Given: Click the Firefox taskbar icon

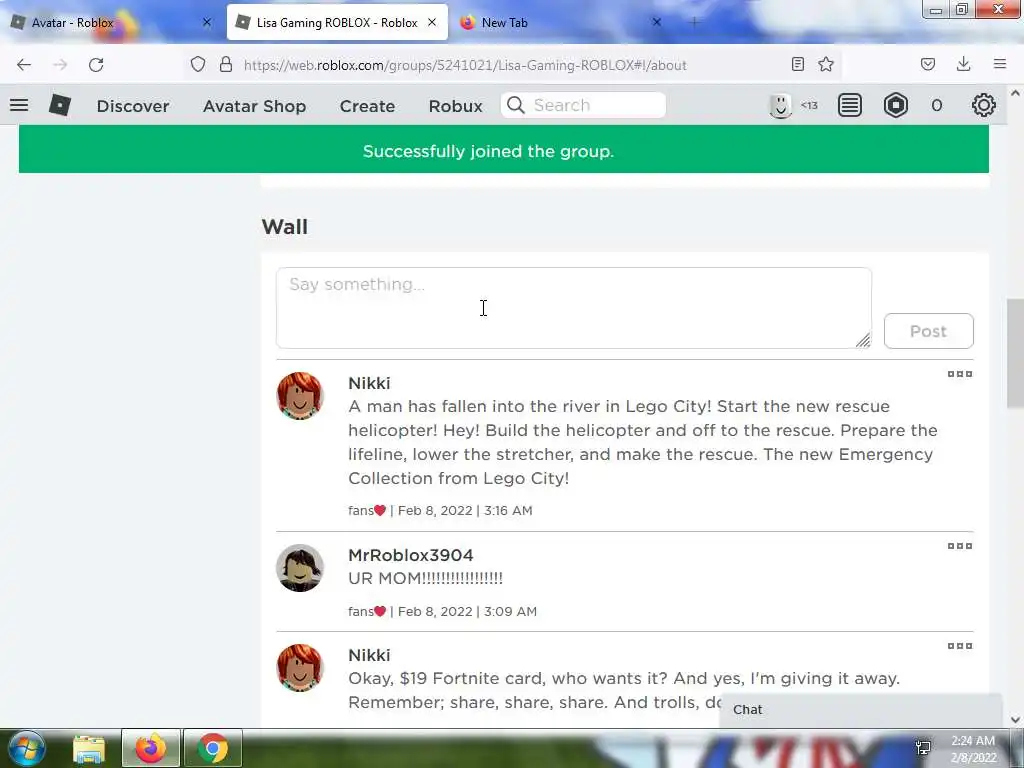Looking at the screenshot, I should coord(151,748).
